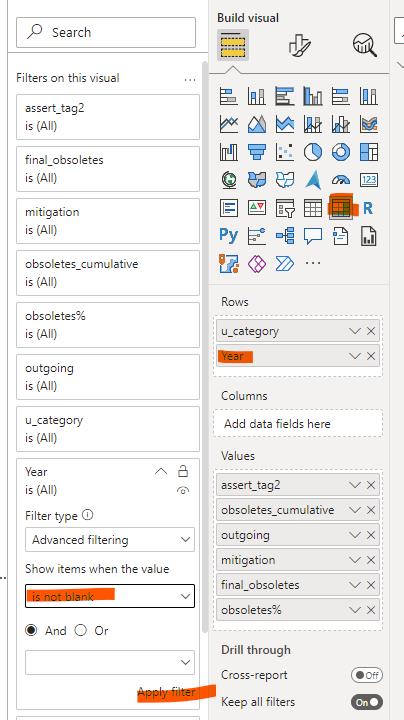Select the gauge visual
The width and height of the screenshot is (404, 720).
(x=341, y=180)
